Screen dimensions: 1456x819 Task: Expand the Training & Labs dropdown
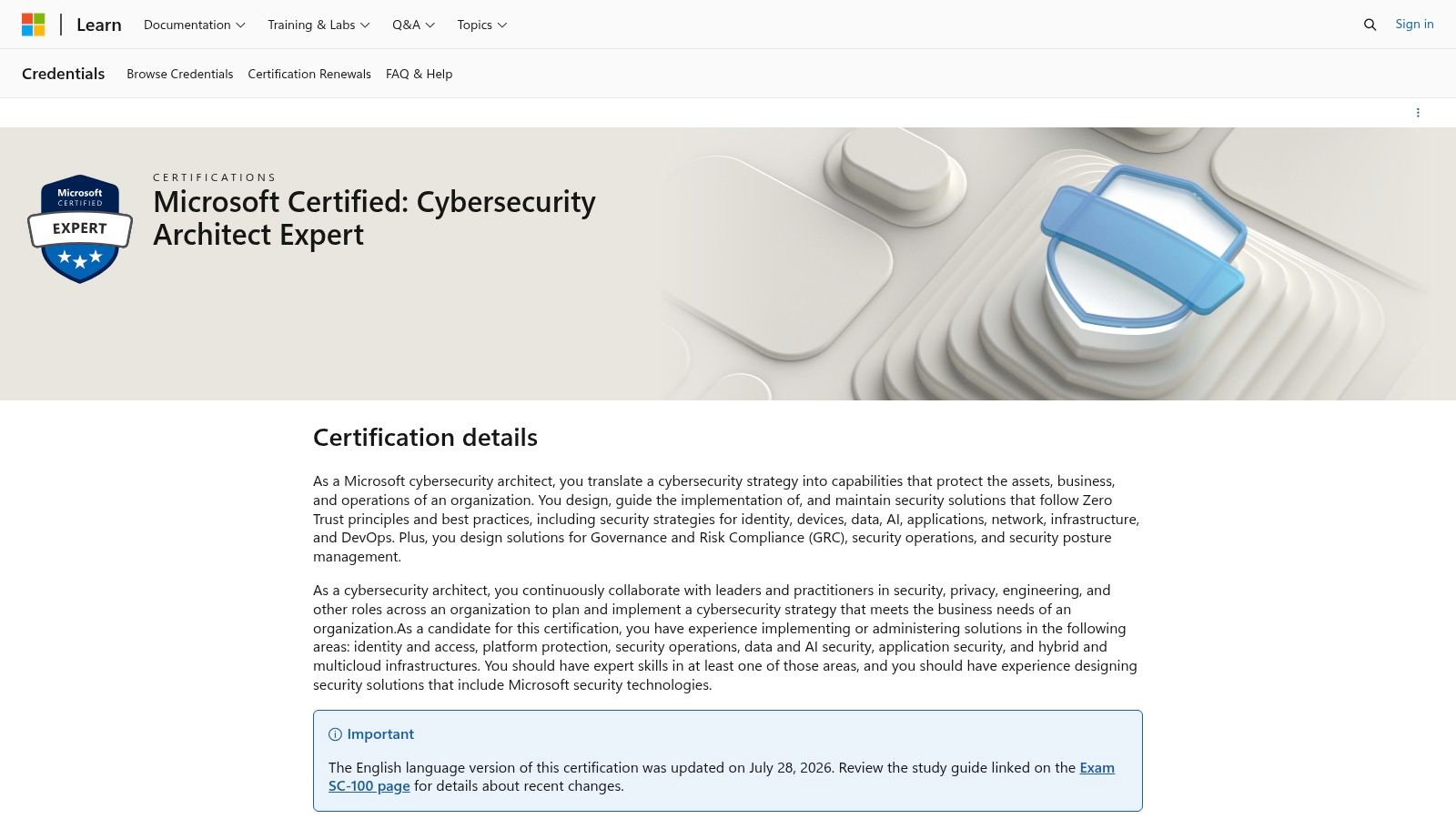tap(318, 25)
